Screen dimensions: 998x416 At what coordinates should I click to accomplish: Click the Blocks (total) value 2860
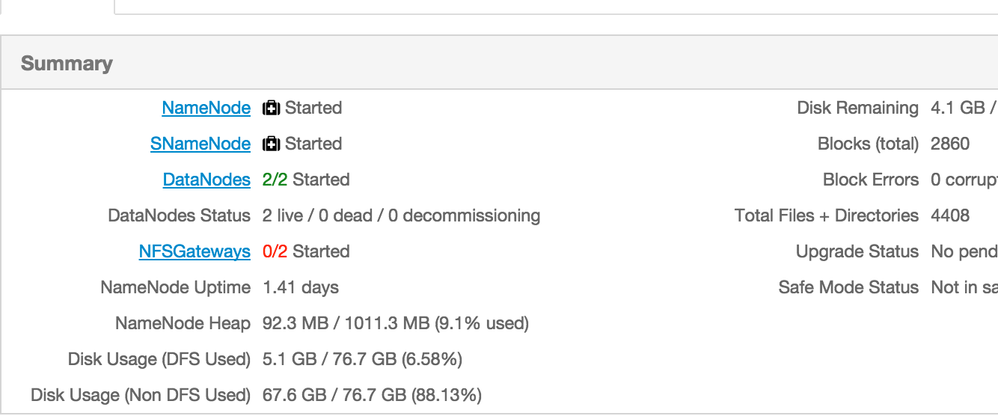click(950, 144)
